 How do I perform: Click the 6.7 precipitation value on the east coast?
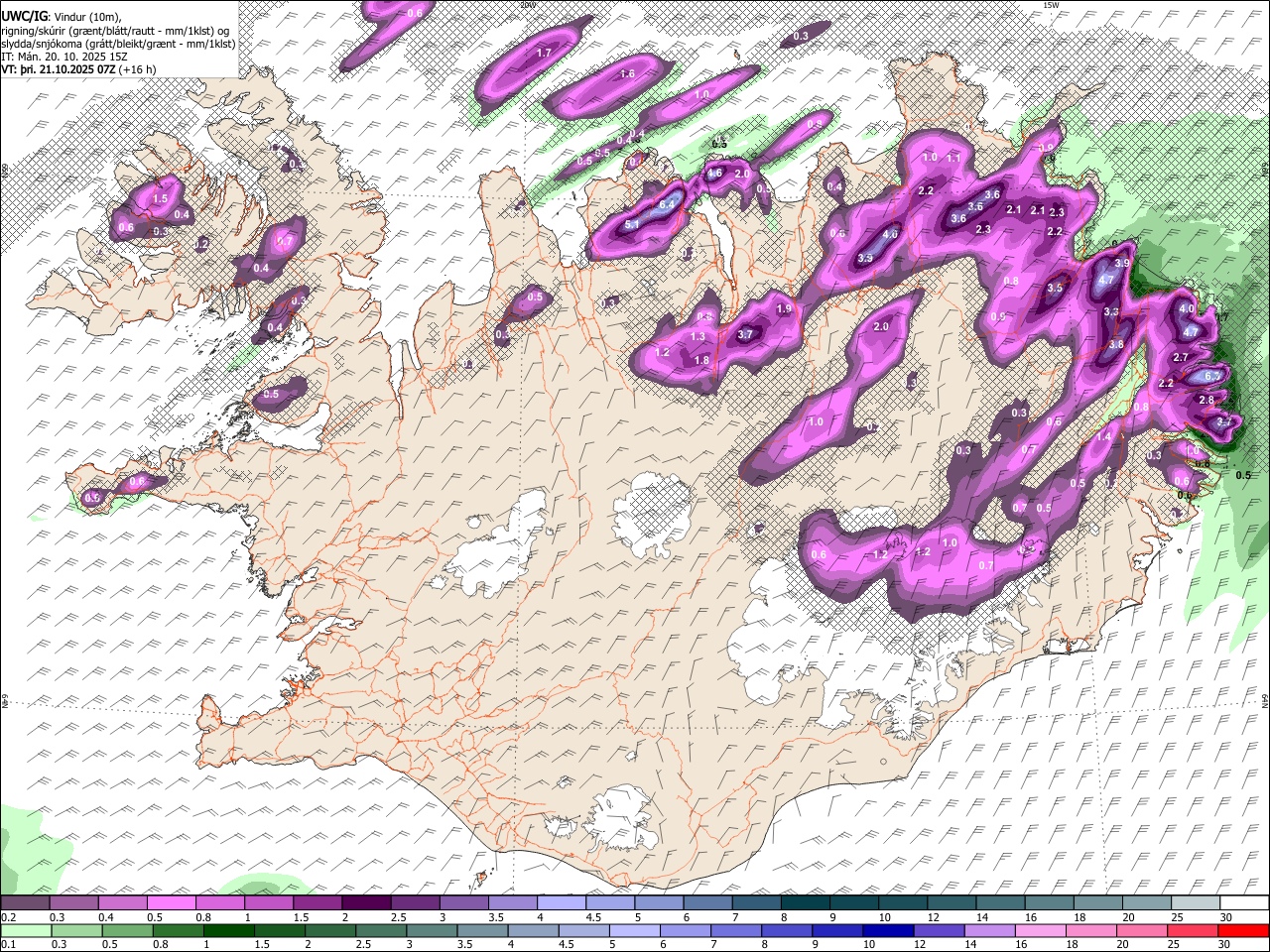pyautogui.click(x=1211, y=377)
